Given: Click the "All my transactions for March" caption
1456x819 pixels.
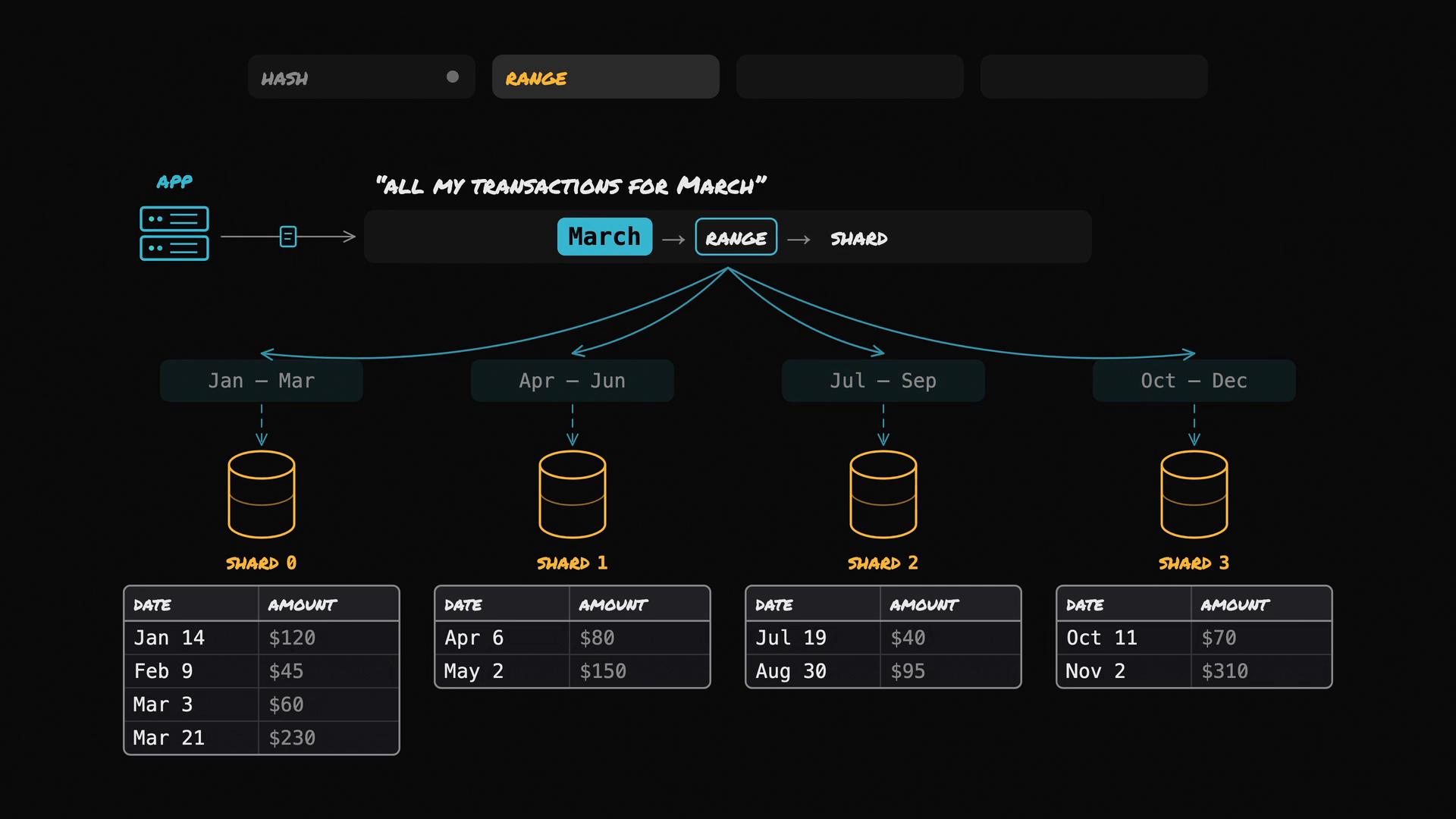Looking at the screenshot, I should pos(571,186).
